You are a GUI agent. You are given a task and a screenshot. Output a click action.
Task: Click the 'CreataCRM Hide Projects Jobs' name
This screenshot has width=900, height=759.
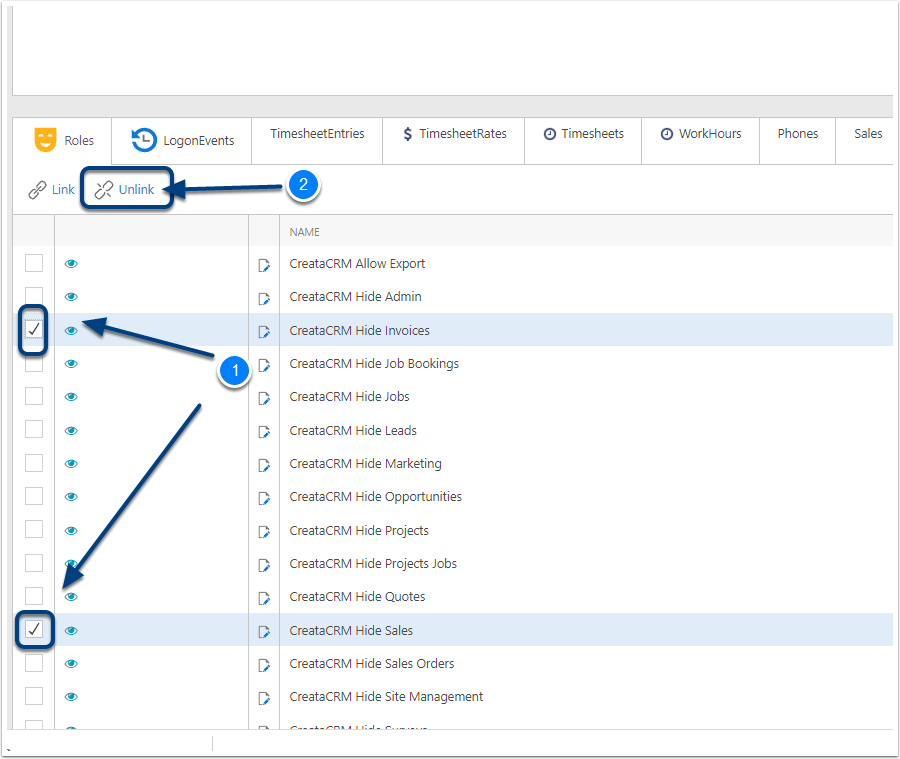coord(373,564)
